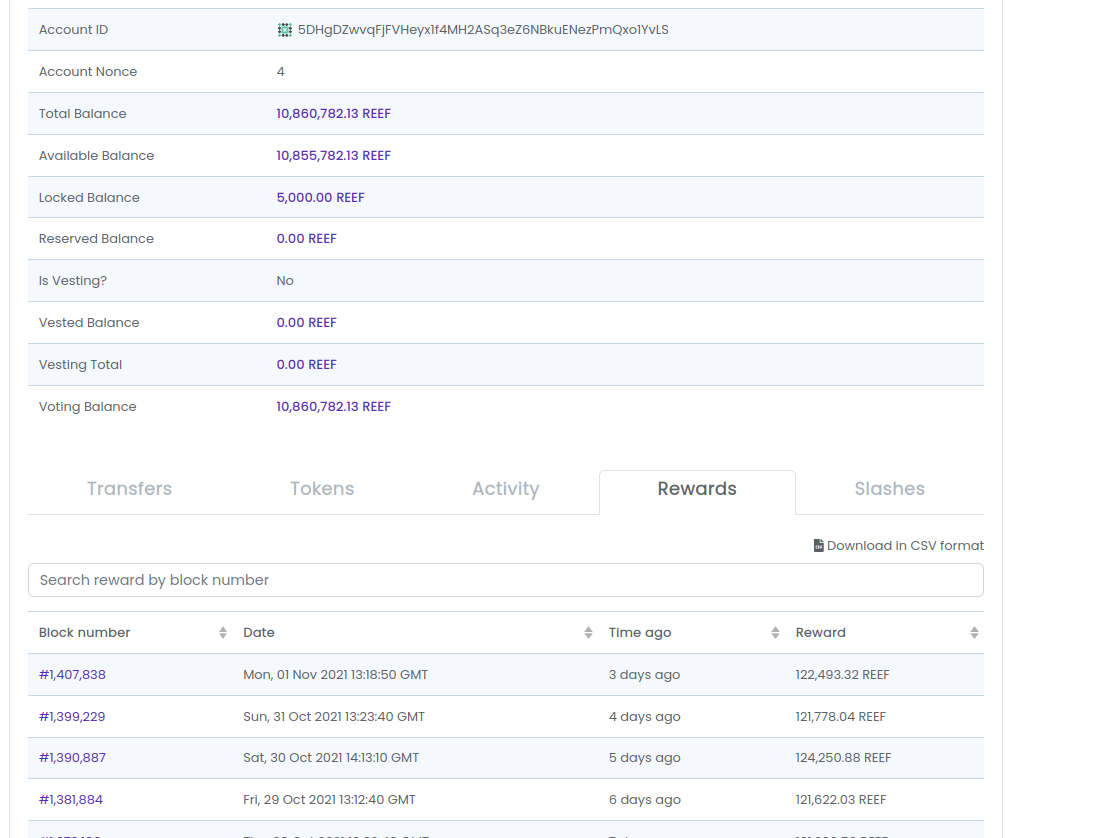The image size is (1101, 838).
Task: Open block #1,381,884
Action: point(71,799)
